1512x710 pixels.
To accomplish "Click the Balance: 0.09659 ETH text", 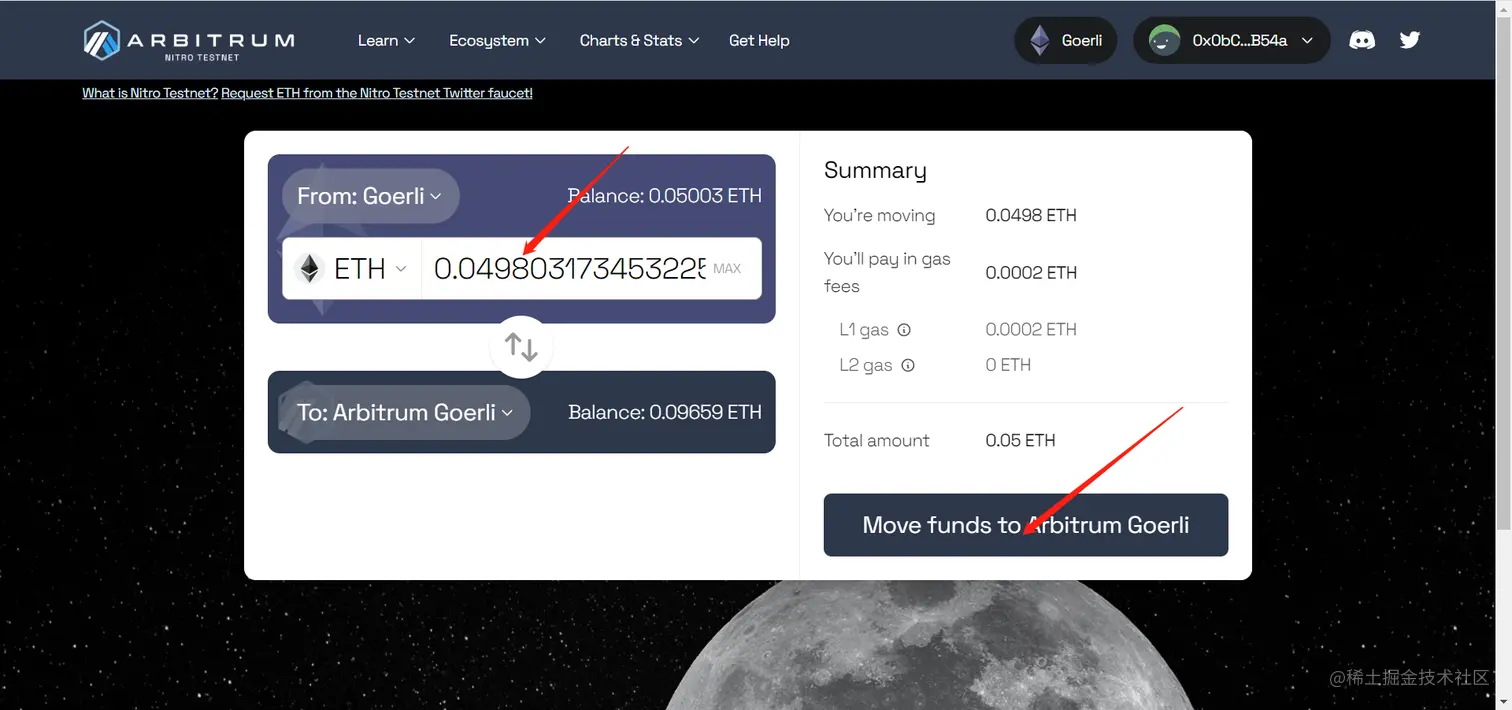I will tap(665, 412).
